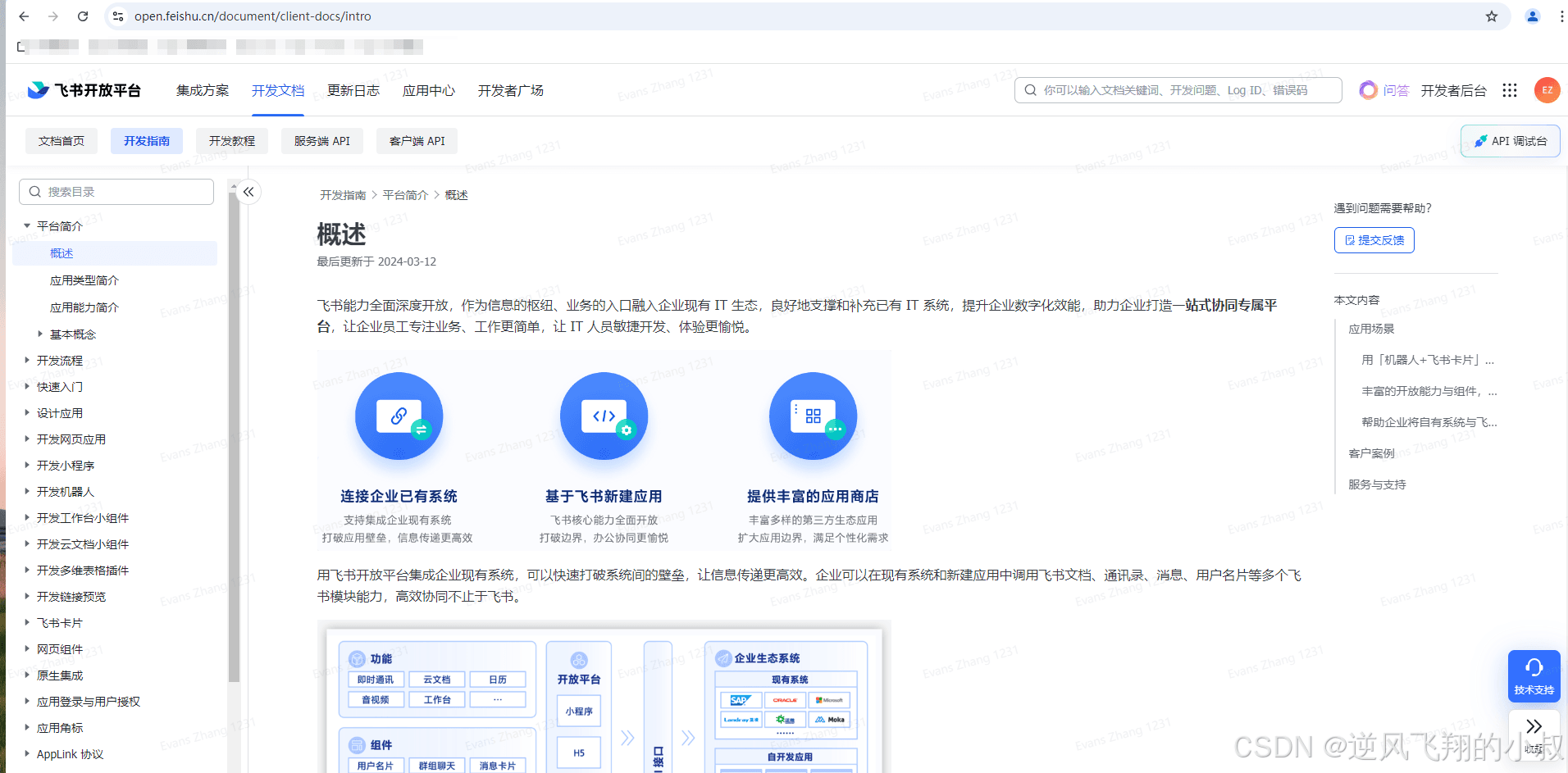Open the browser profile avatar menu
The height and width of the screenshot is (773, 1568).
point(1532,16)
